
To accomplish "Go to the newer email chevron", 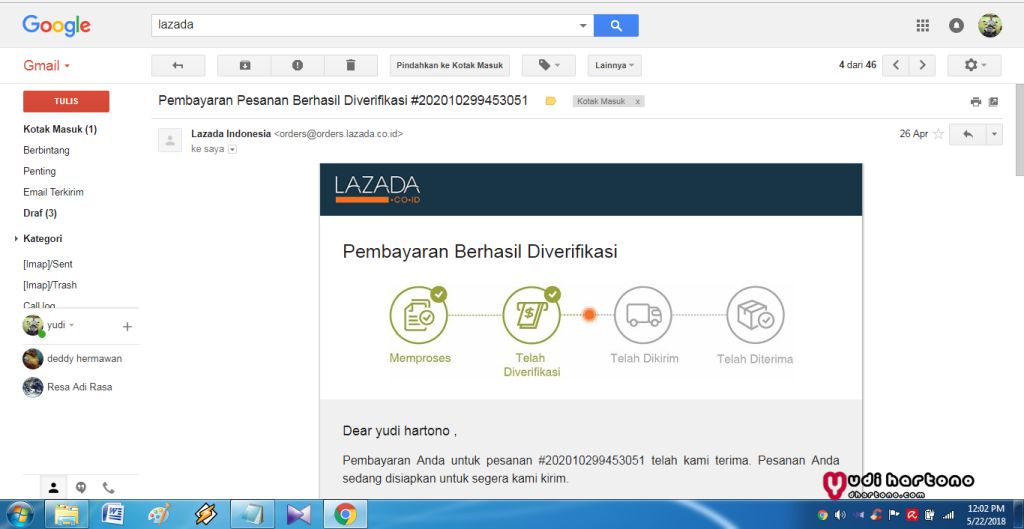I will 895,65.
